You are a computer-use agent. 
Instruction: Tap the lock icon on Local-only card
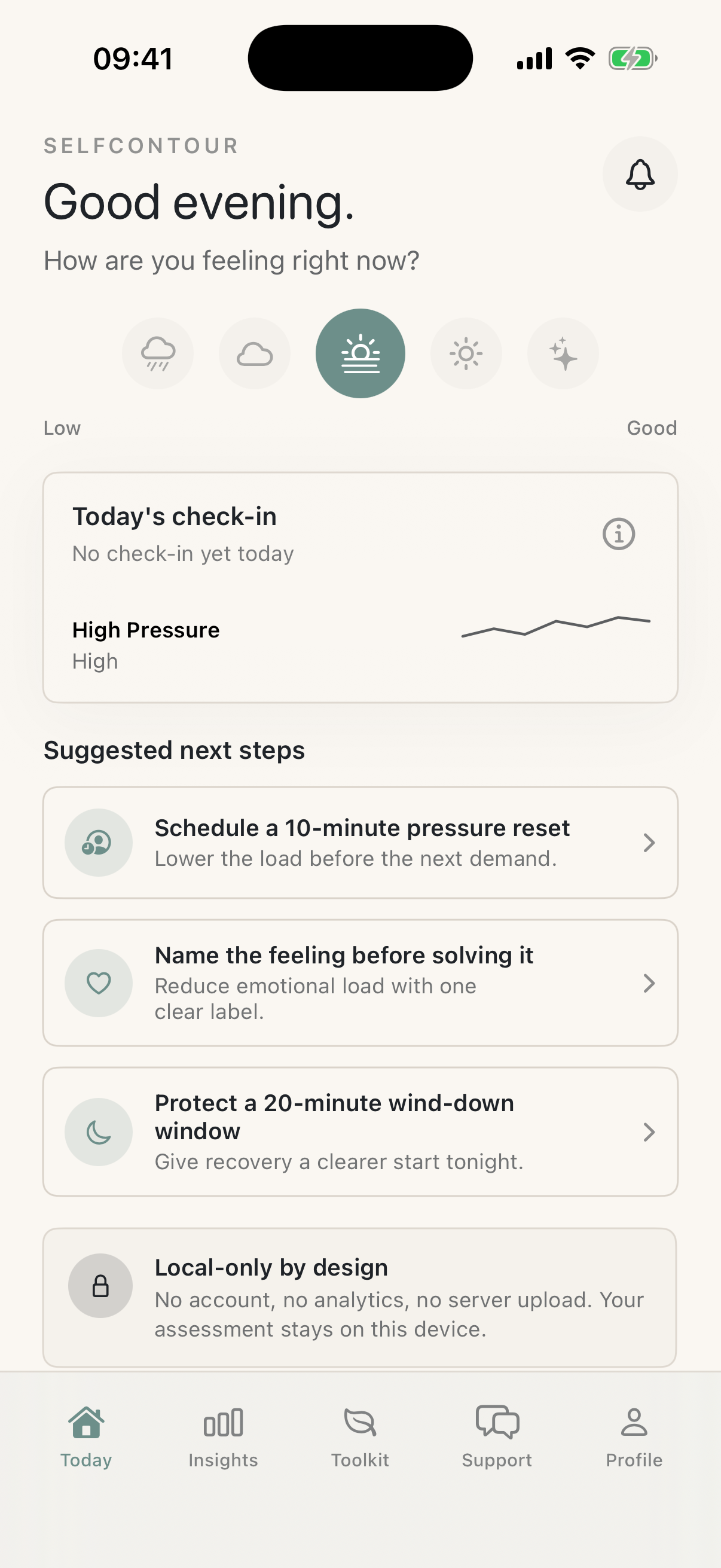tap(100, 1285)
